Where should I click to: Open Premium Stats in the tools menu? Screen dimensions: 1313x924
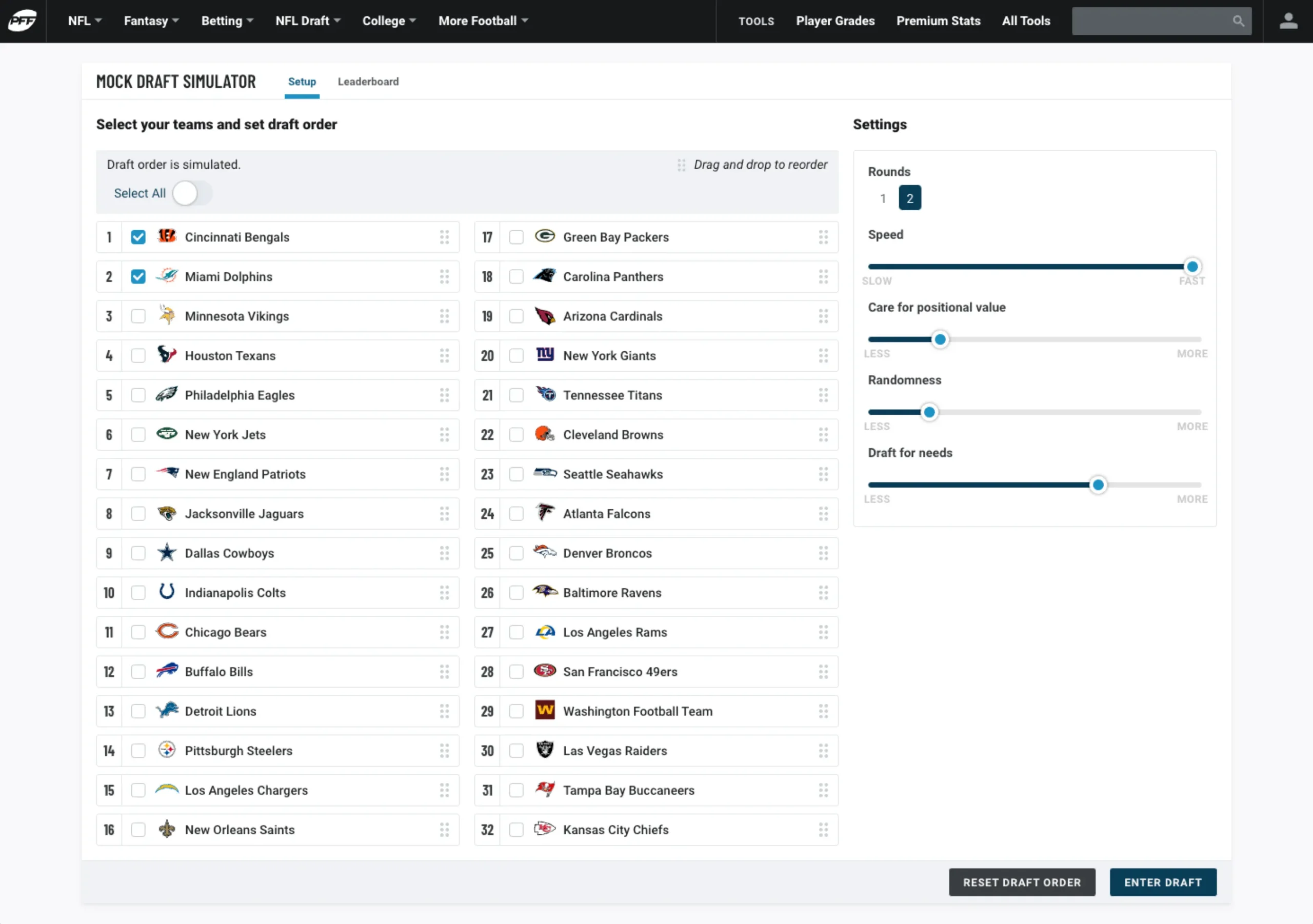(x=938, y=21)
